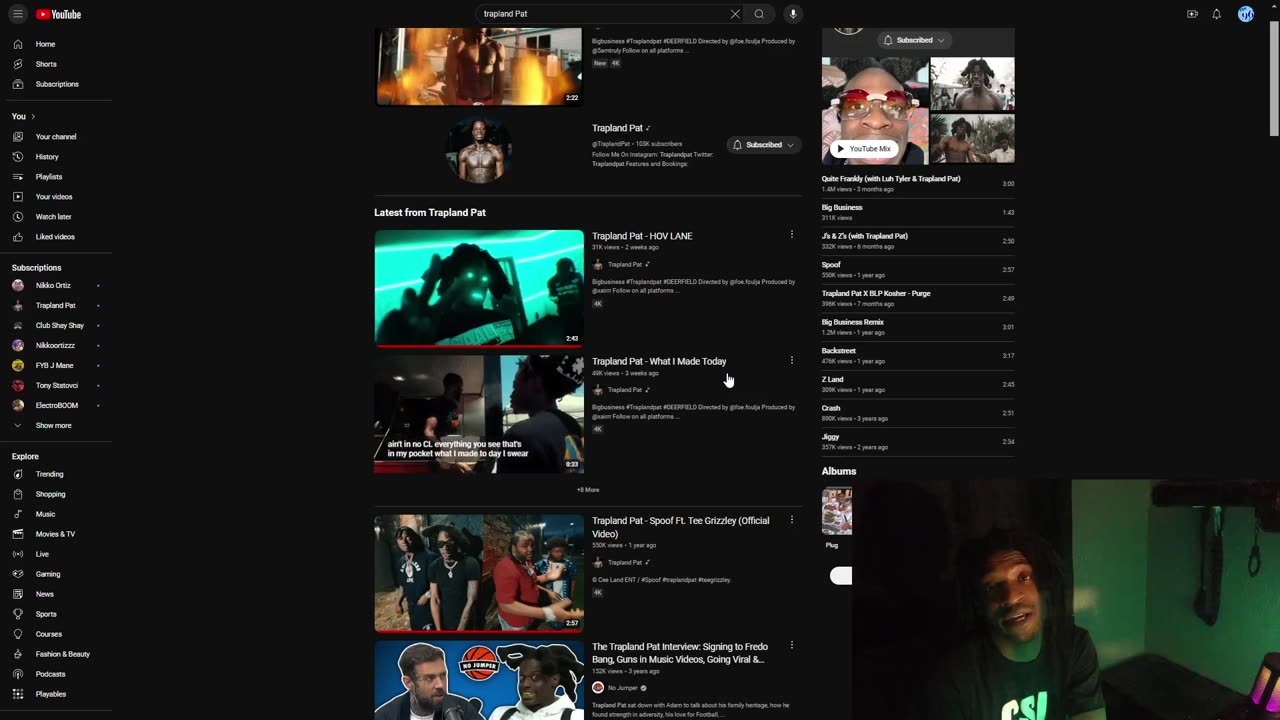Viewport: 1280px width, 720px height.
Task: Play 'Big Business Remix' track
Action: tap(918, 327)
